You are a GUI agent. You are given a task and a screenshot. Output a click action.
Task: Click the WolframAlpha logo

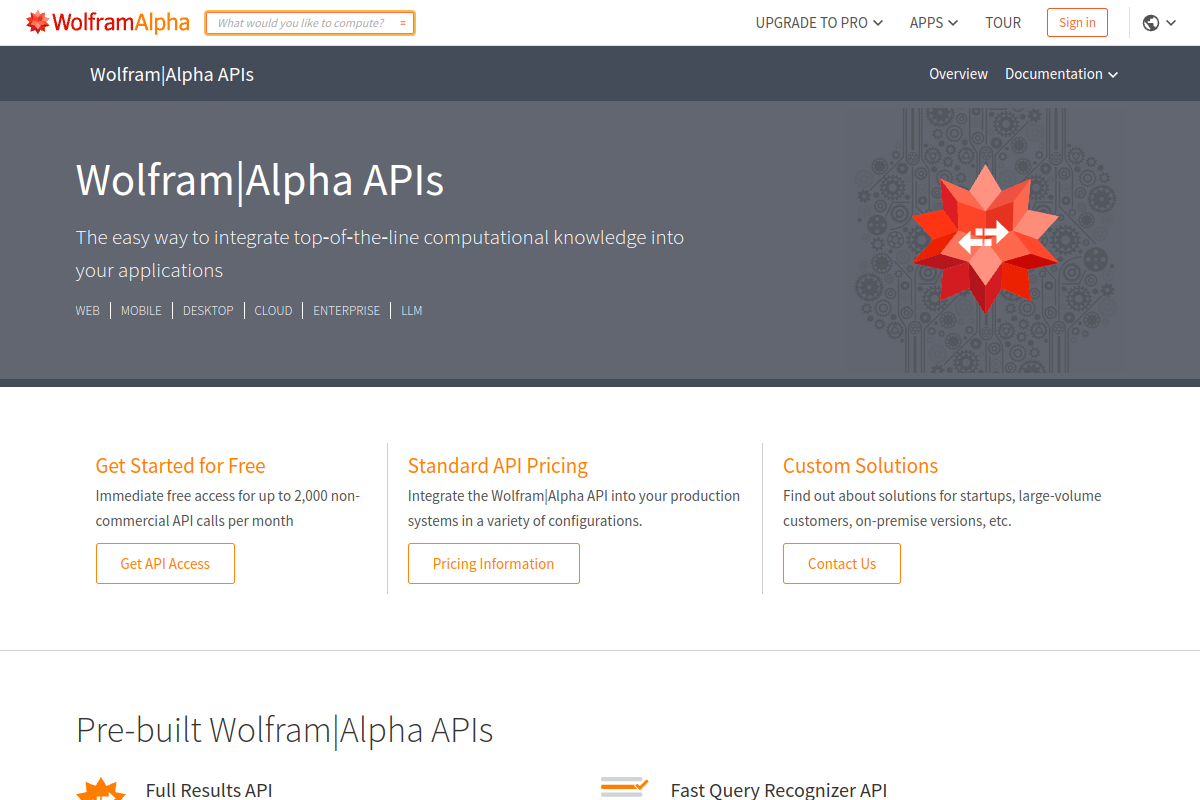click(x=108, y=22)
